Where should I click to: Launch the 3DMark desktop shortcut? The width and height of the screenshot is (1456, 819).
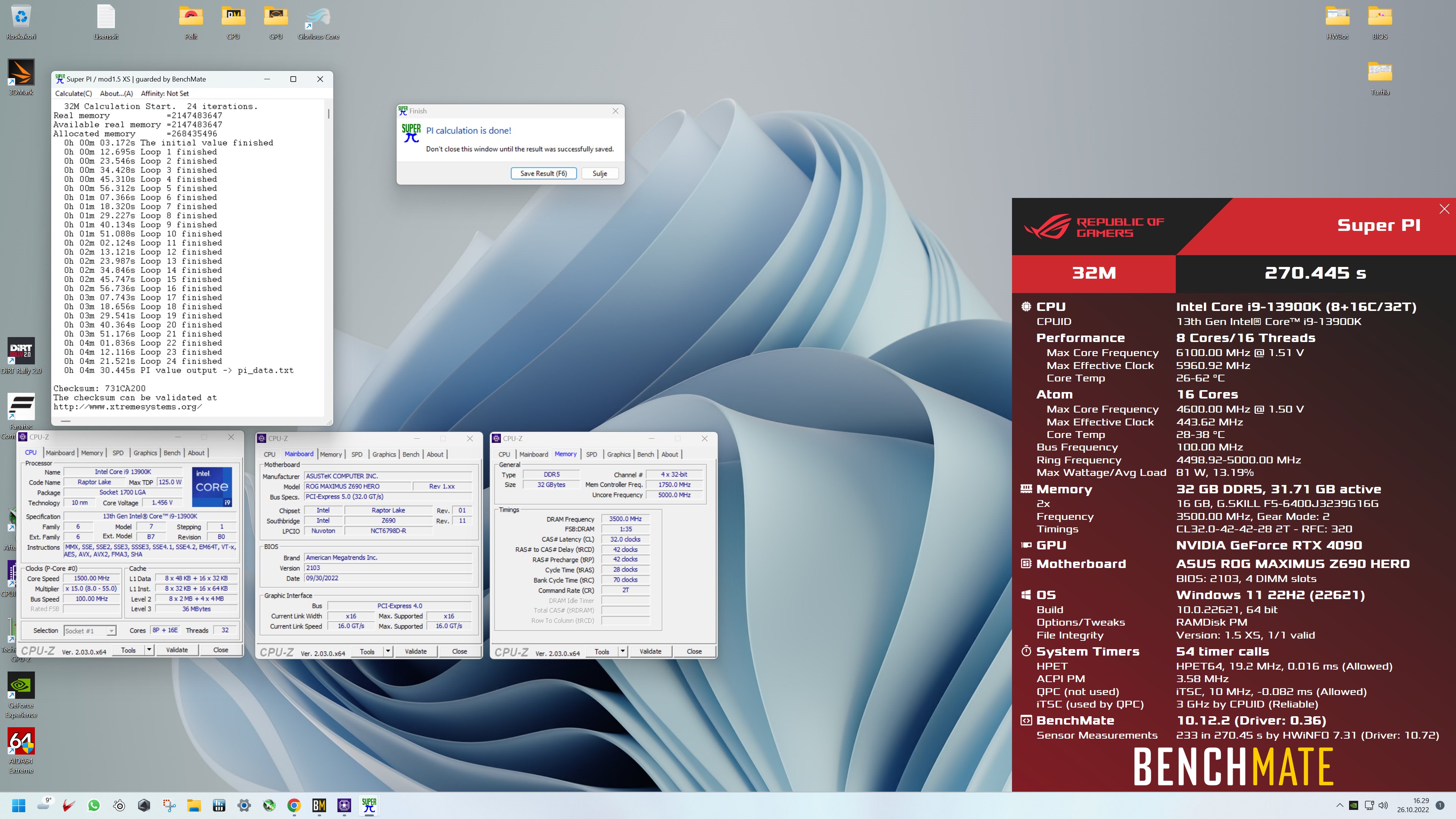click(21, 77)
